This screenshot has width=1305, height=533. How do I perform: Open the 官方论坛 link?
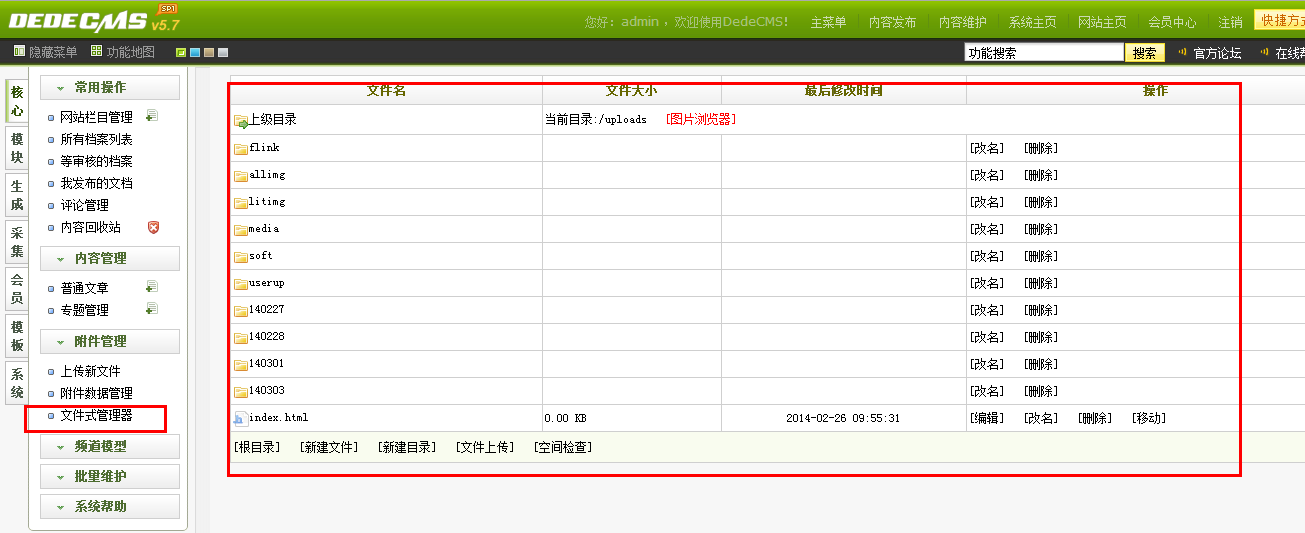pos(1217,53)
